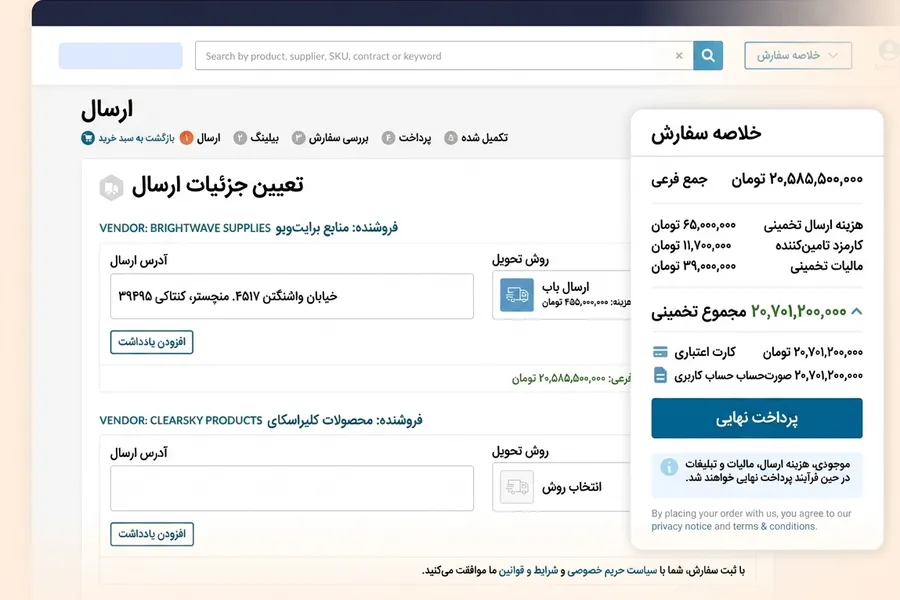
Task: Click the blue search magnifier button
Action: click(x=708, y=56)
